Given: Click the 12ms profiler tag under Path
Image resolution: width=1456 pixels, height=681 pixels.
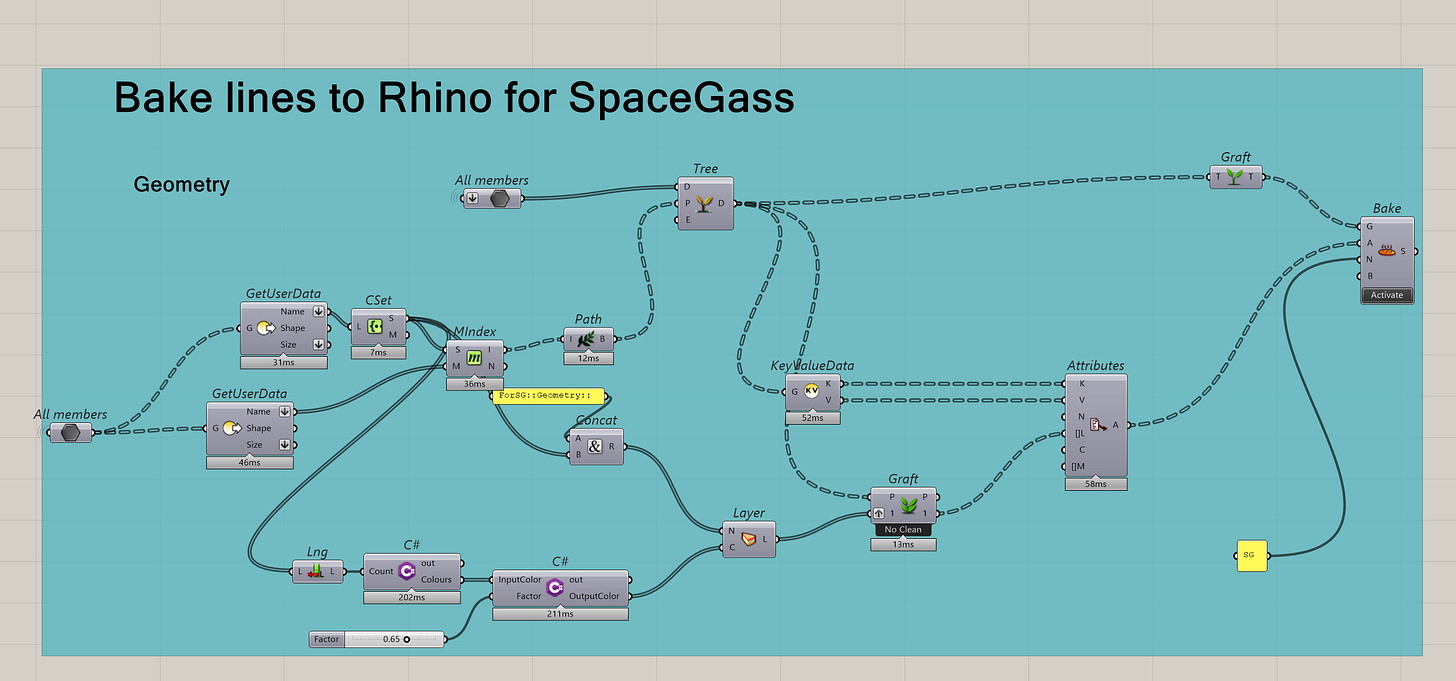Looking at the screenshot, I should point(589,358).
